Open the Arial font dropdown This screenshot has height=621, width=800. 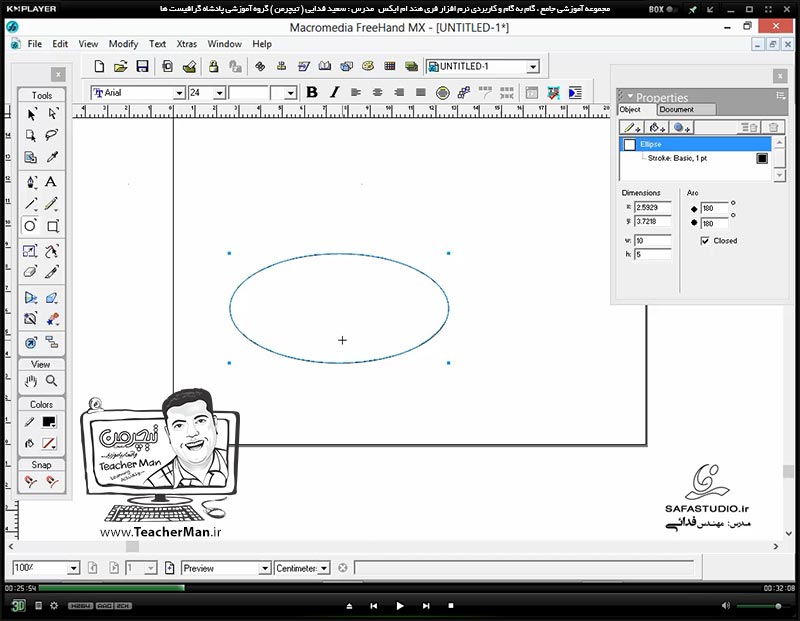pyautogui.click(x=179, y=93)
